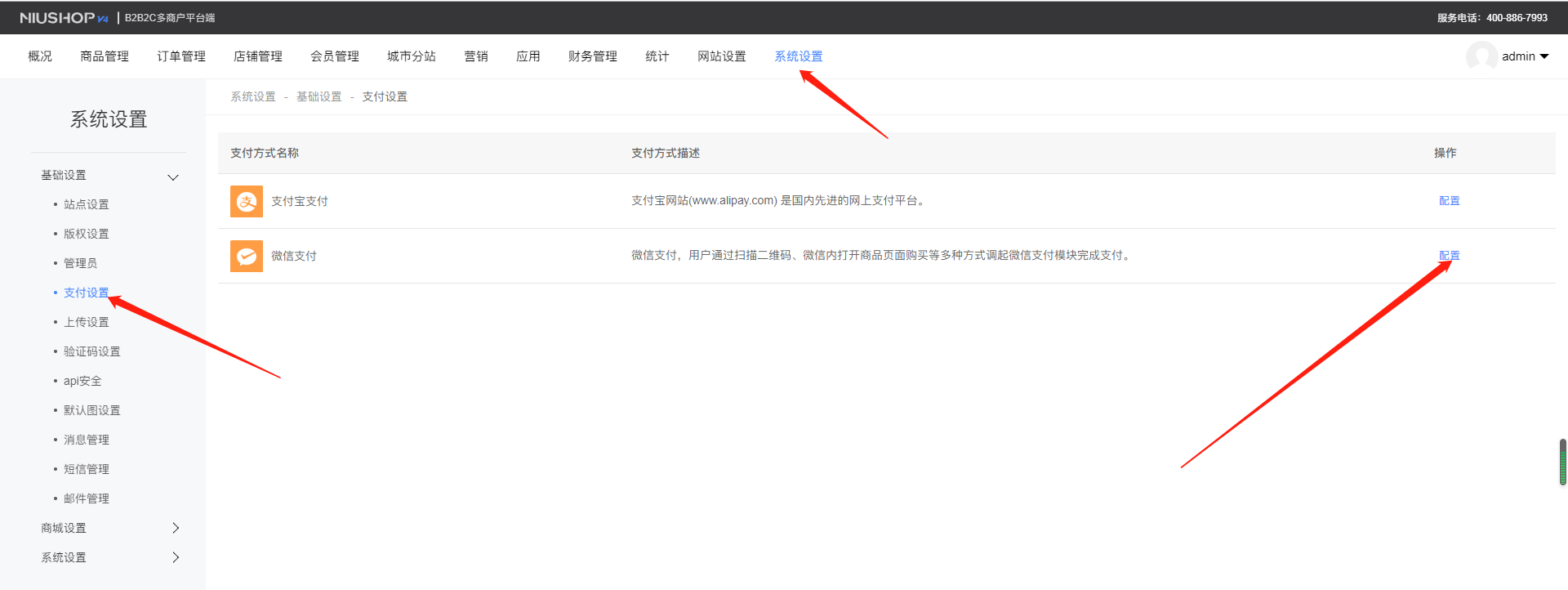Image resolution: width=1568 pixels, height=590 pixels.
Task: Open 默认图设置 in the sidebar
Action: [92, 410]
